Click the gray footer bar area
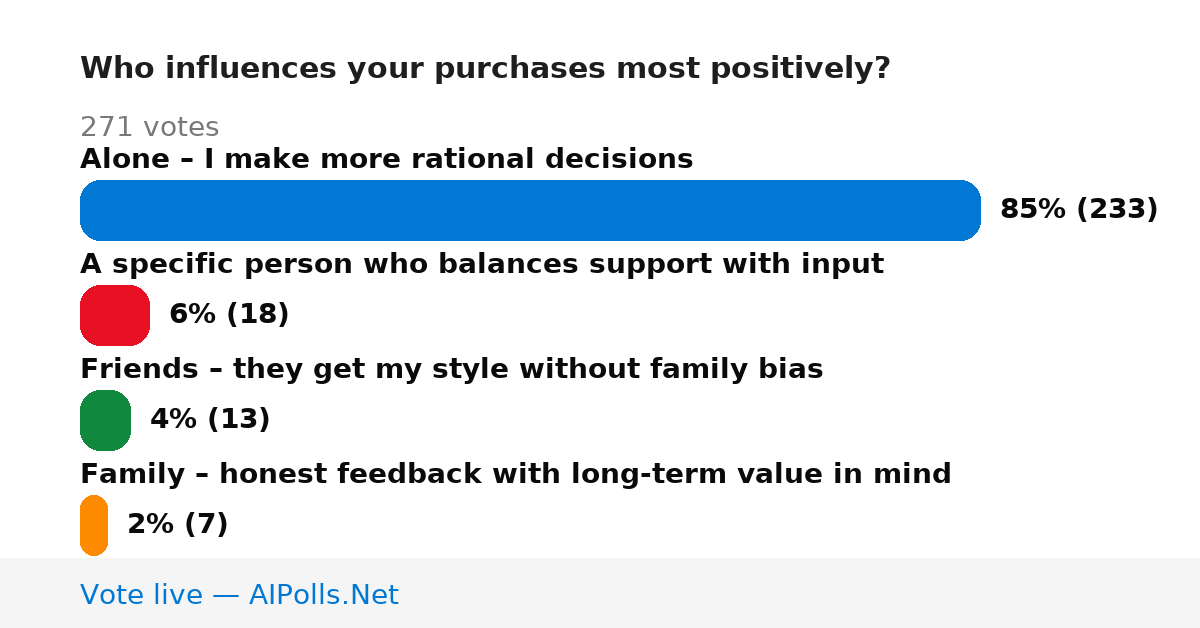Image resolution: width=1200 pixels, height=628 pixels. (x=600, y=593)
